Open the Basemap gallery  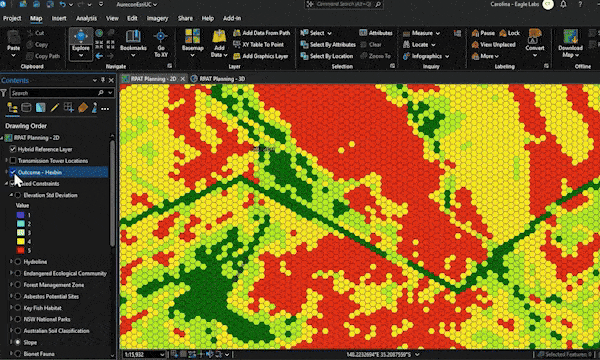pos(192,43)
